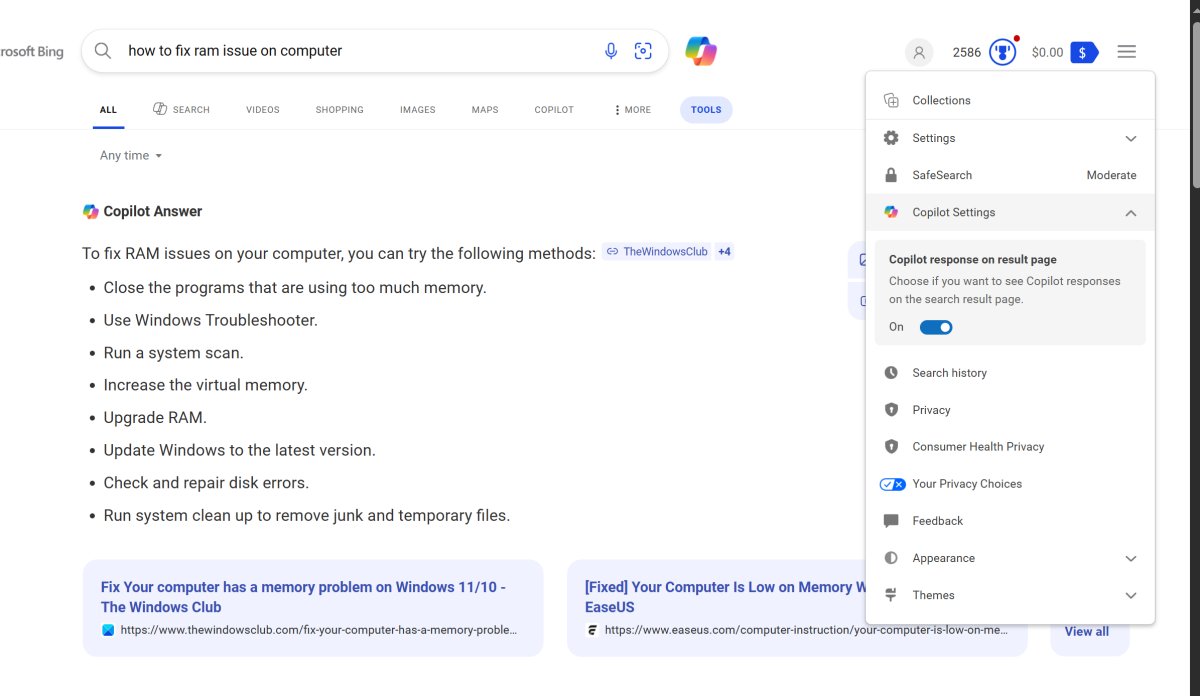The image size is (1200, 696).
Task: Click the 2586 rewards points count
Action: click(x=967, y=52)
